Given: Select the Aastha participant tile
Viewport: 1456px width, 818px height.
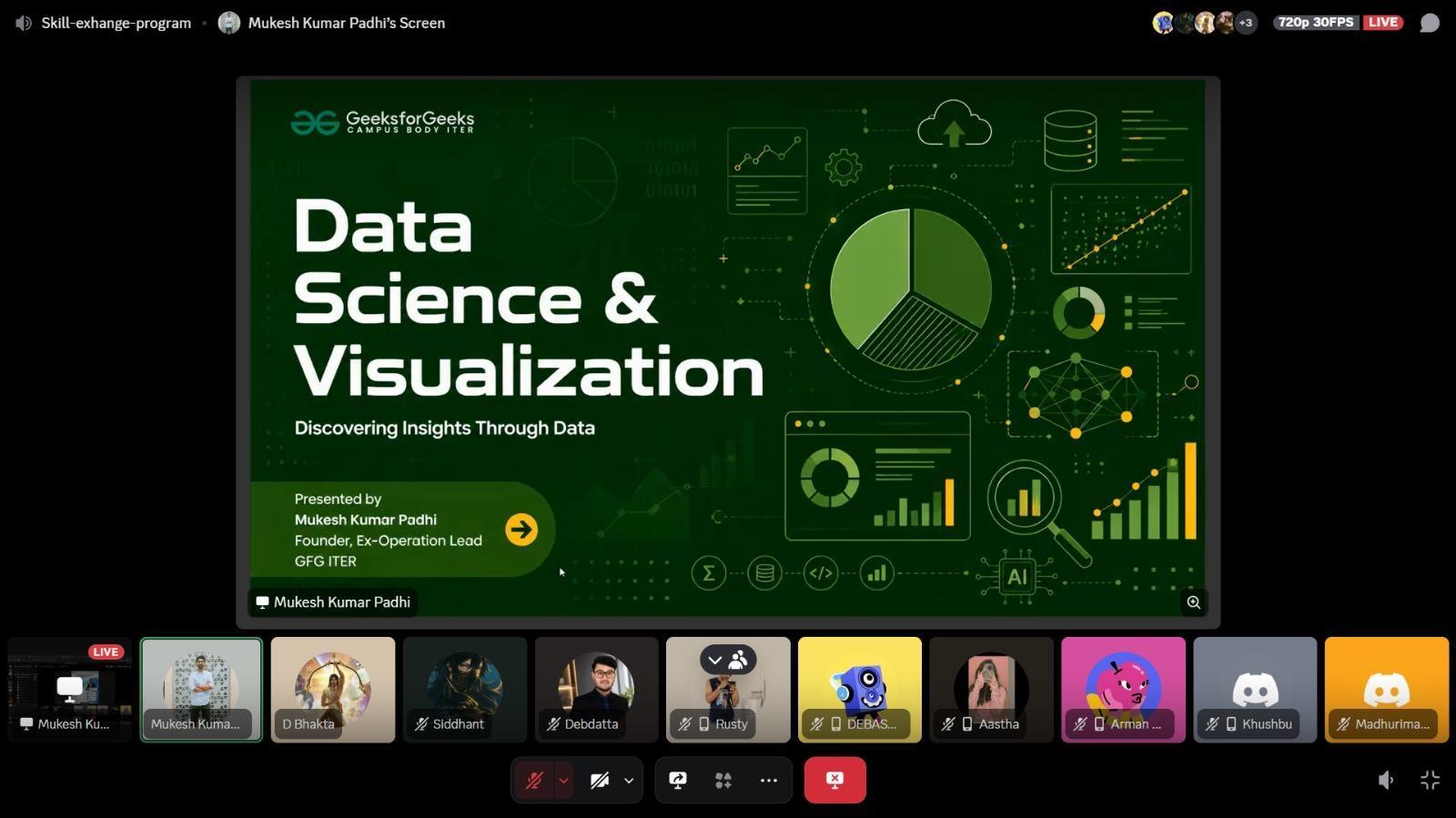Looking at the screenshot, I should pos(992,690).
